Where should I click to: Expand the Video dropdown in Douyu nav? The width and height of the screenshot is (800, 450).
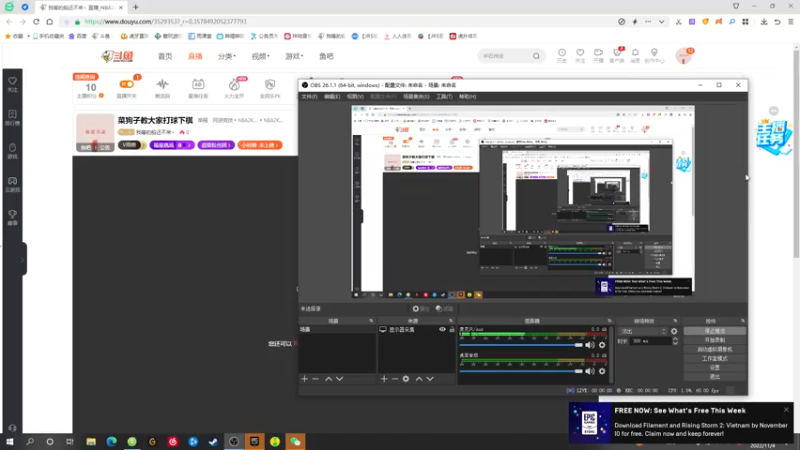pyautogui.click(x=260, y=56)
